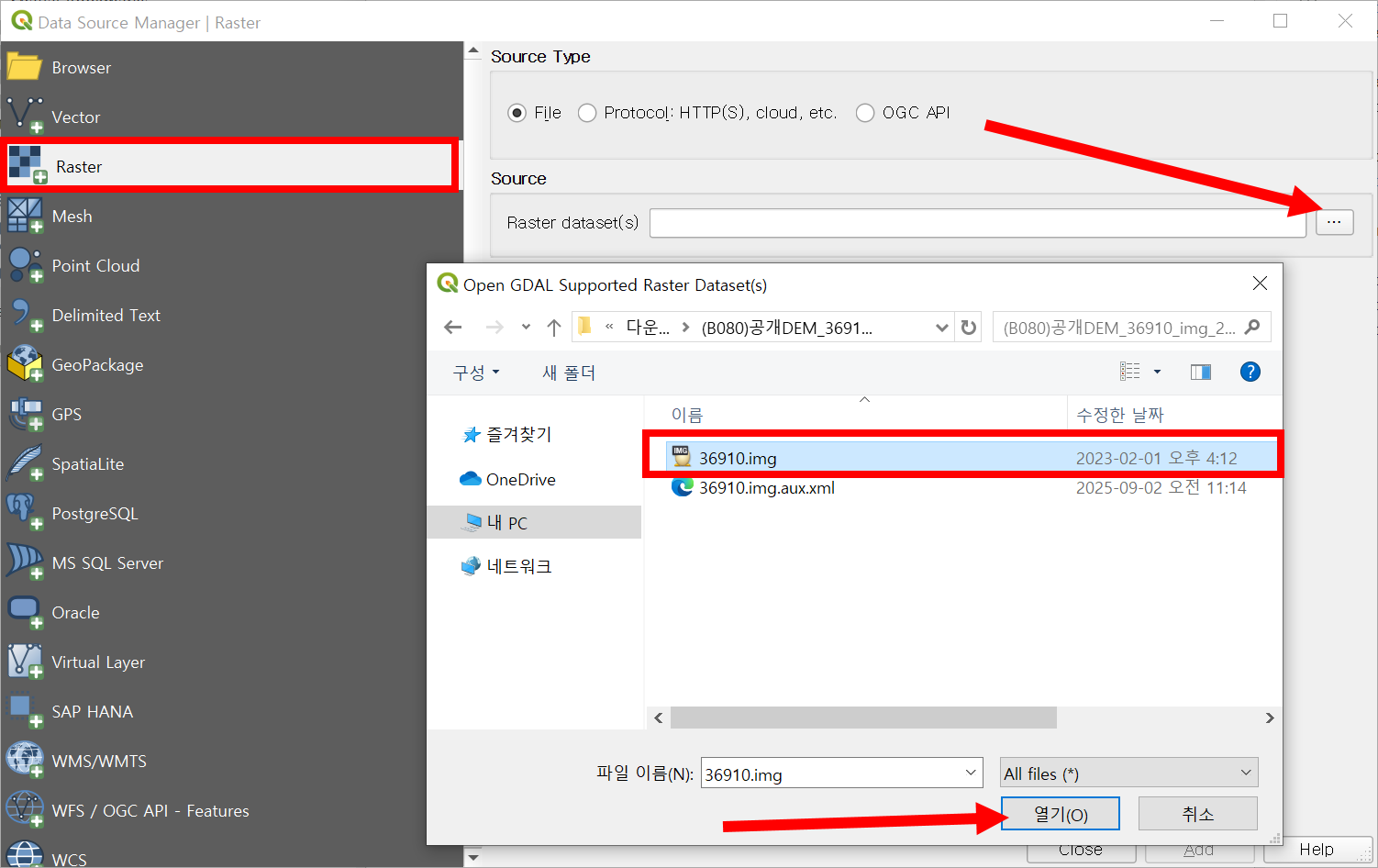Go up one folder level
Screen dimensions: 1378x868
pos(554,328)
